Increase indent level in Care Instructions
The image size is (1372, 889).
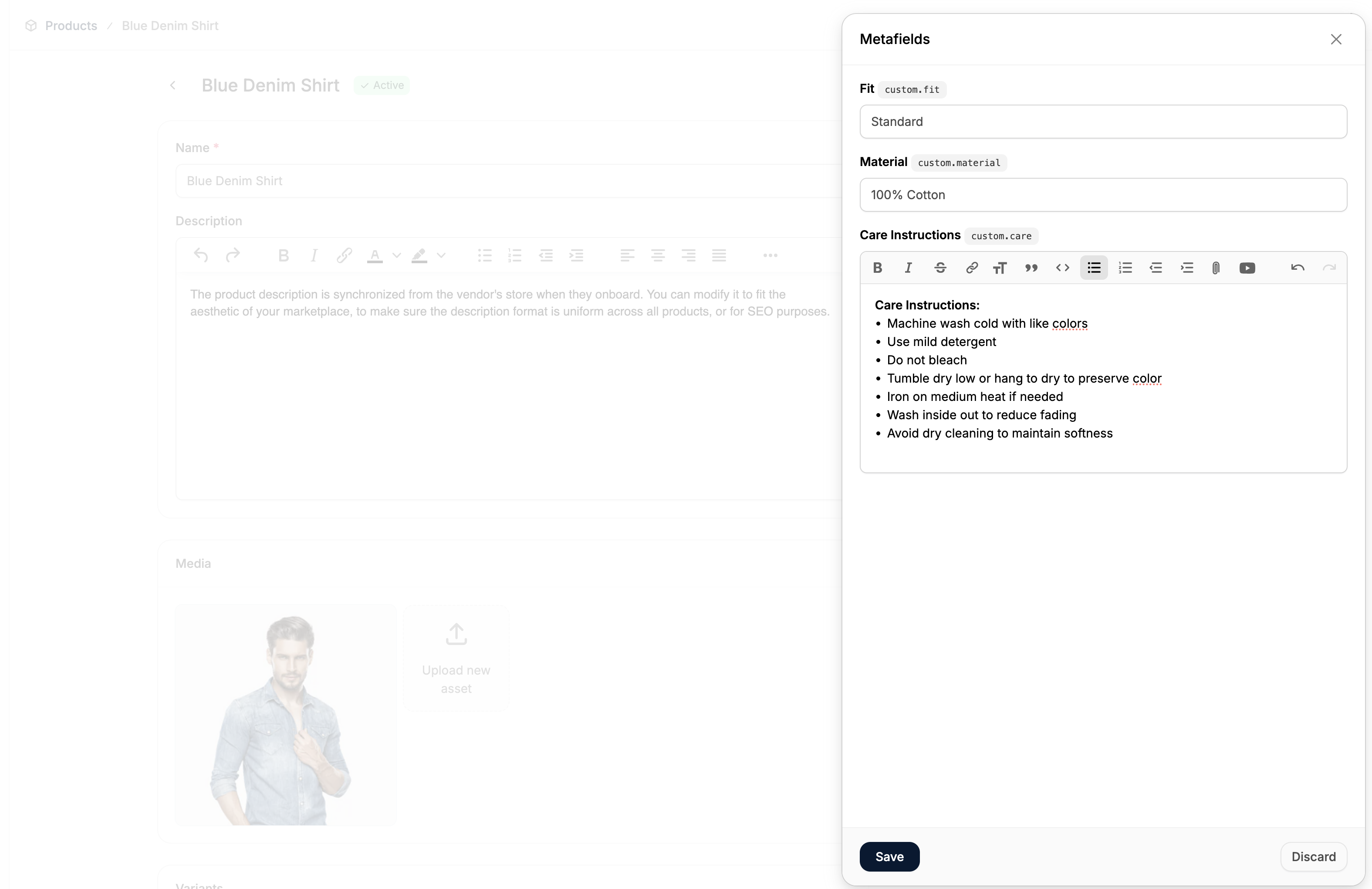1187,268
